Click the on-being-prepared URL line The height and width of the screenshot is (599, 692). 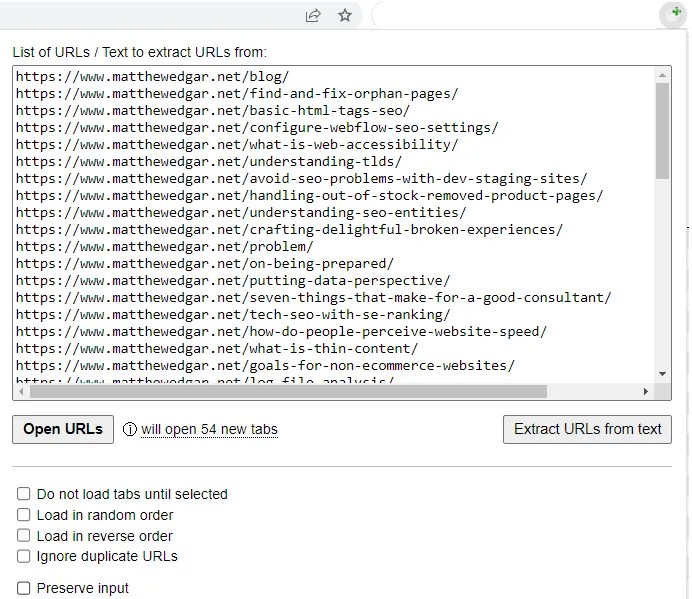coord(204,264)
